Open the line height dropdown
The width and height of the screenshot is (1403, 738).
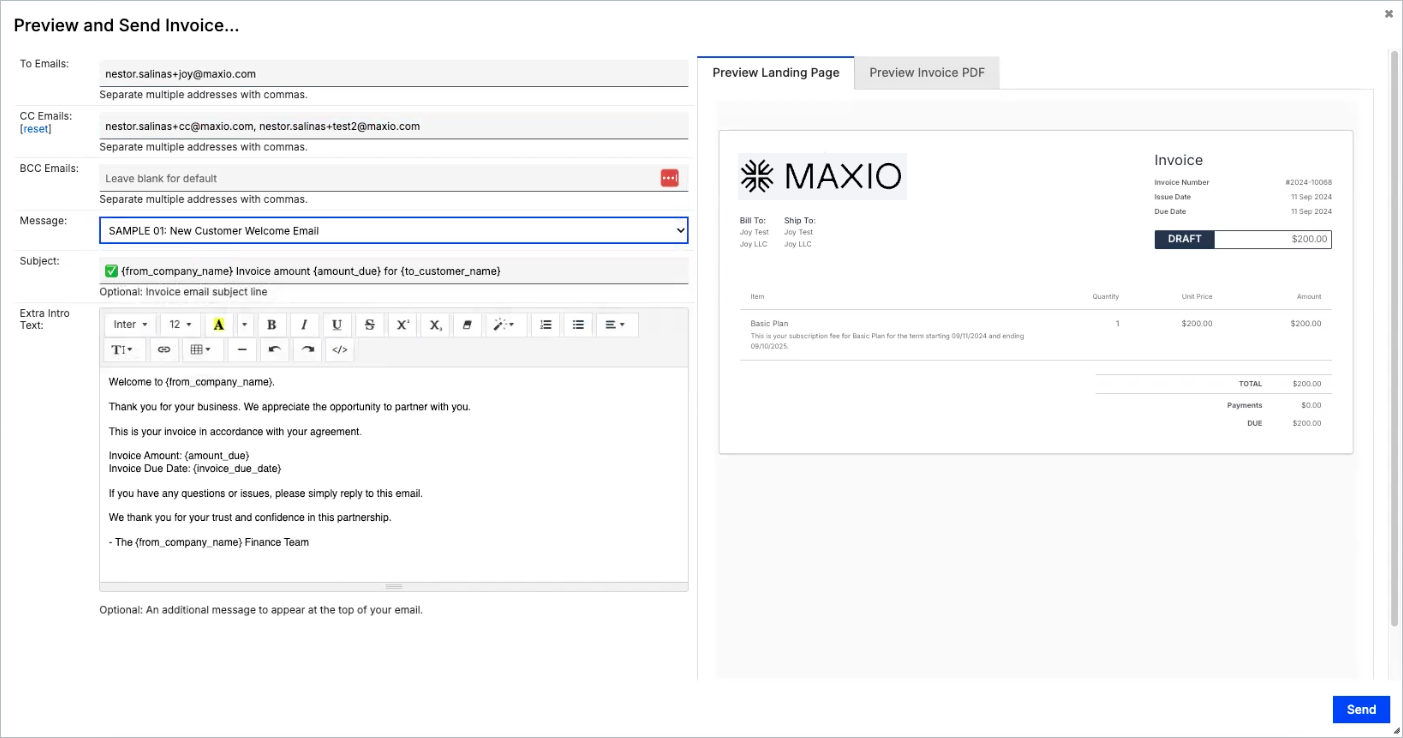pyautogui.click(x=125, y=350)
